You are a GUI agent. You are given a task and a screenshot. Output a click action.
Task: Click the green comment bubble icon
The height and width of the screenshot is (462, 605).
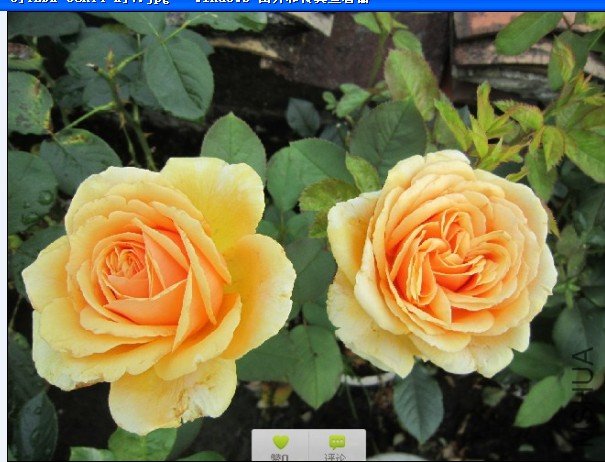tap(337, 442)
